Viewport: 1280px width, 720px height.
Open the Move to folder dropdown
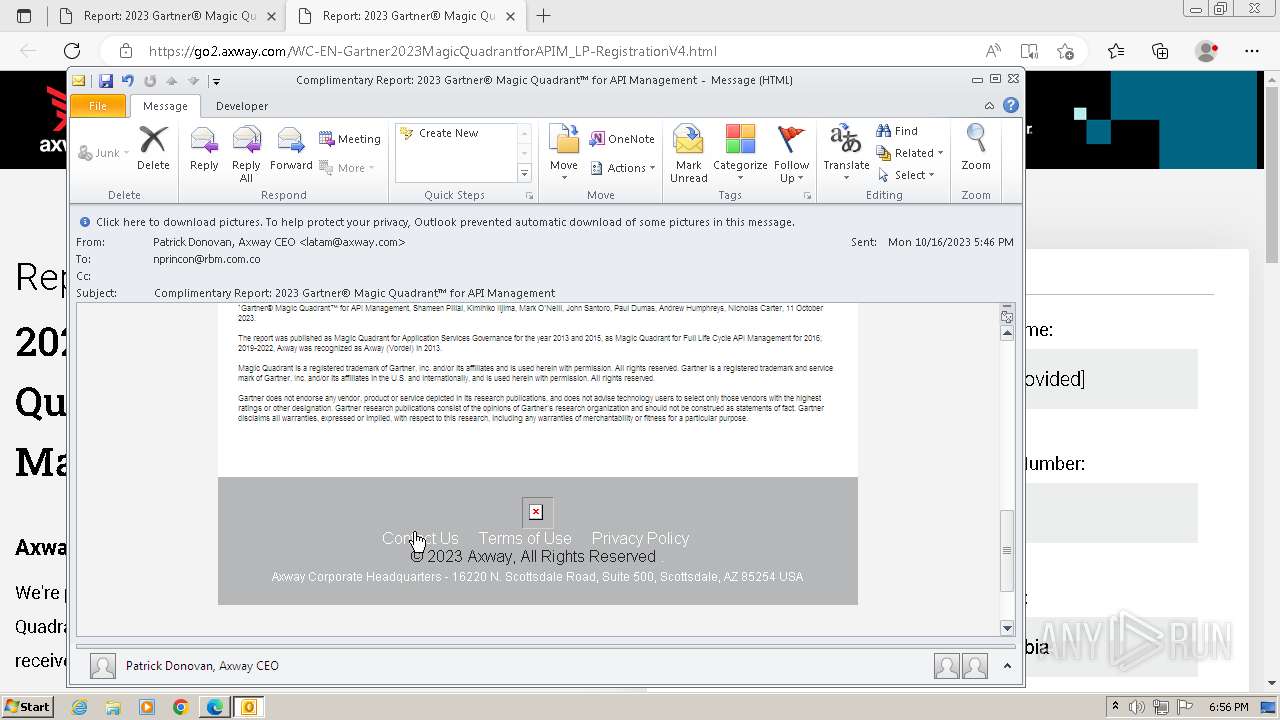click(x=564, y=154)
